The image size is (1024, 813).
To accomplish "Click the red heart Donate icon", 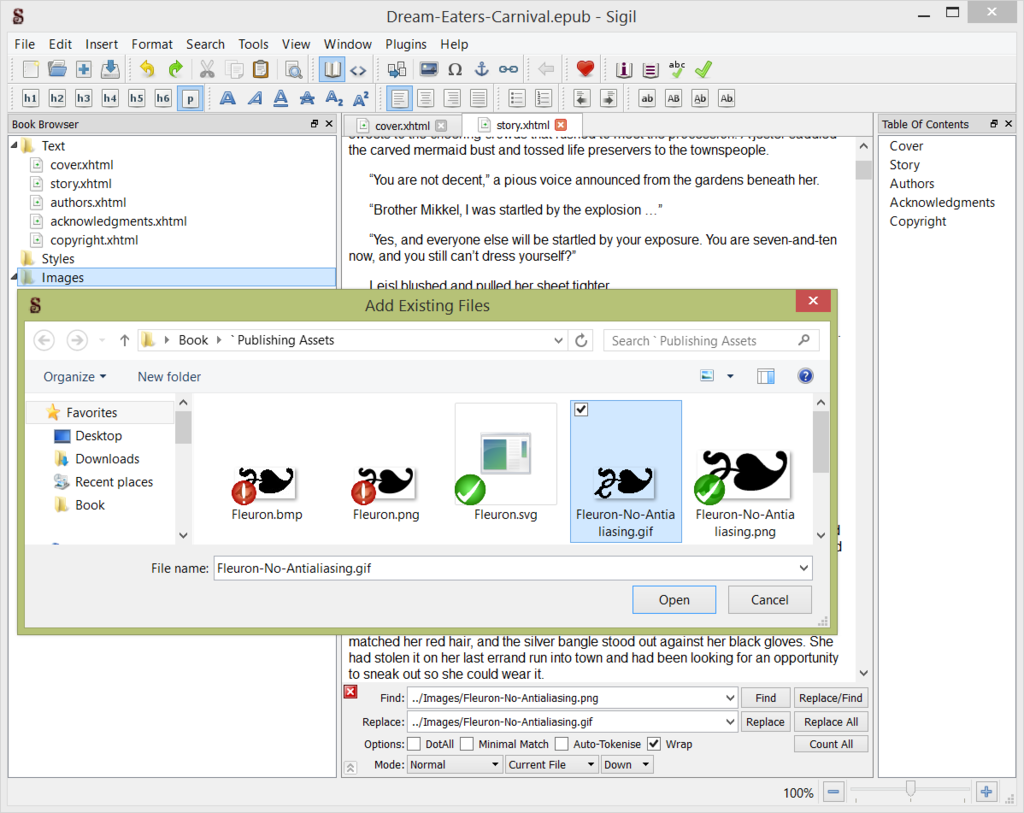I will click(586, 69).
